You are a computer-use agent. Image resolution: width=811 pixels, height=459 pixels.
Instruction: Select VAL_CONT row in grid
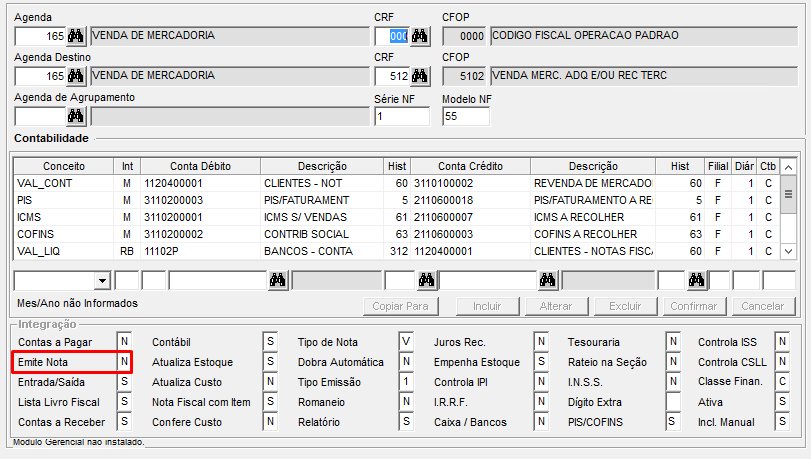[396, 183]
